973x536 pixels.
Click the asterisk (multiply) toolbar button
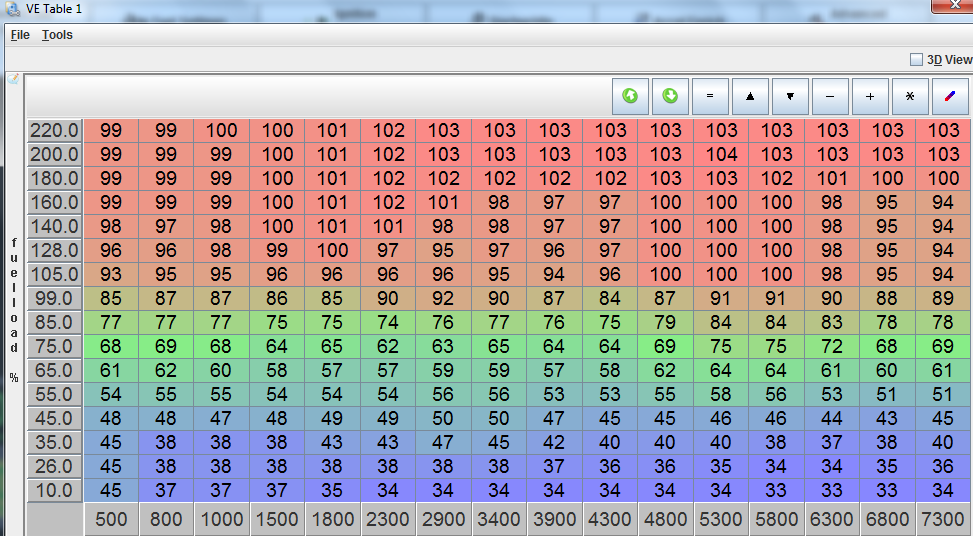tap(910, 96)
